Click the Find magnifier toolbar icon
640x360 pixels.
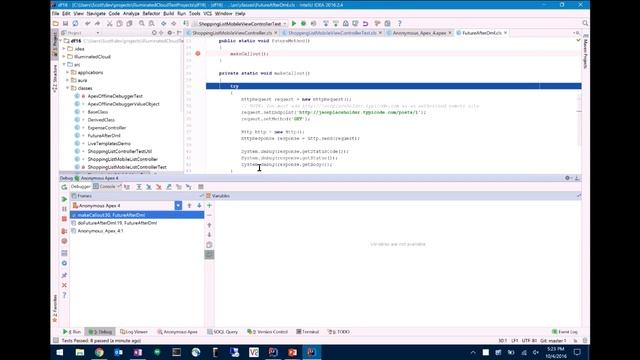142,24
